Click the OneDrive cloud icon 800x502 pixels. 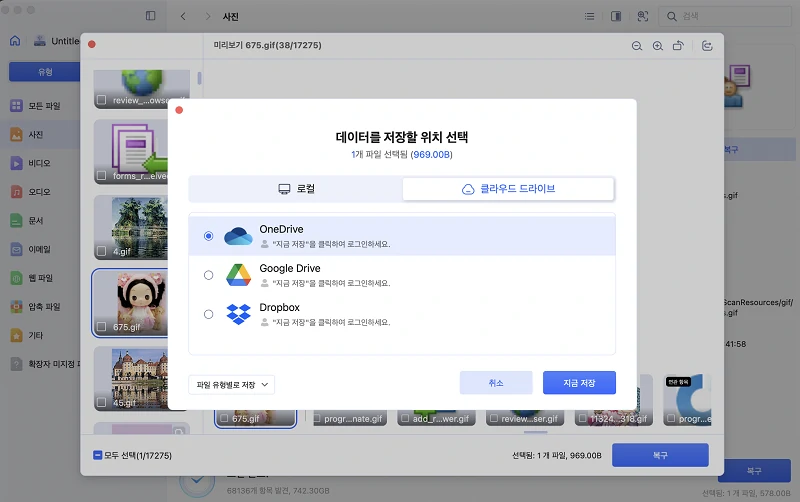coord(238,236)
